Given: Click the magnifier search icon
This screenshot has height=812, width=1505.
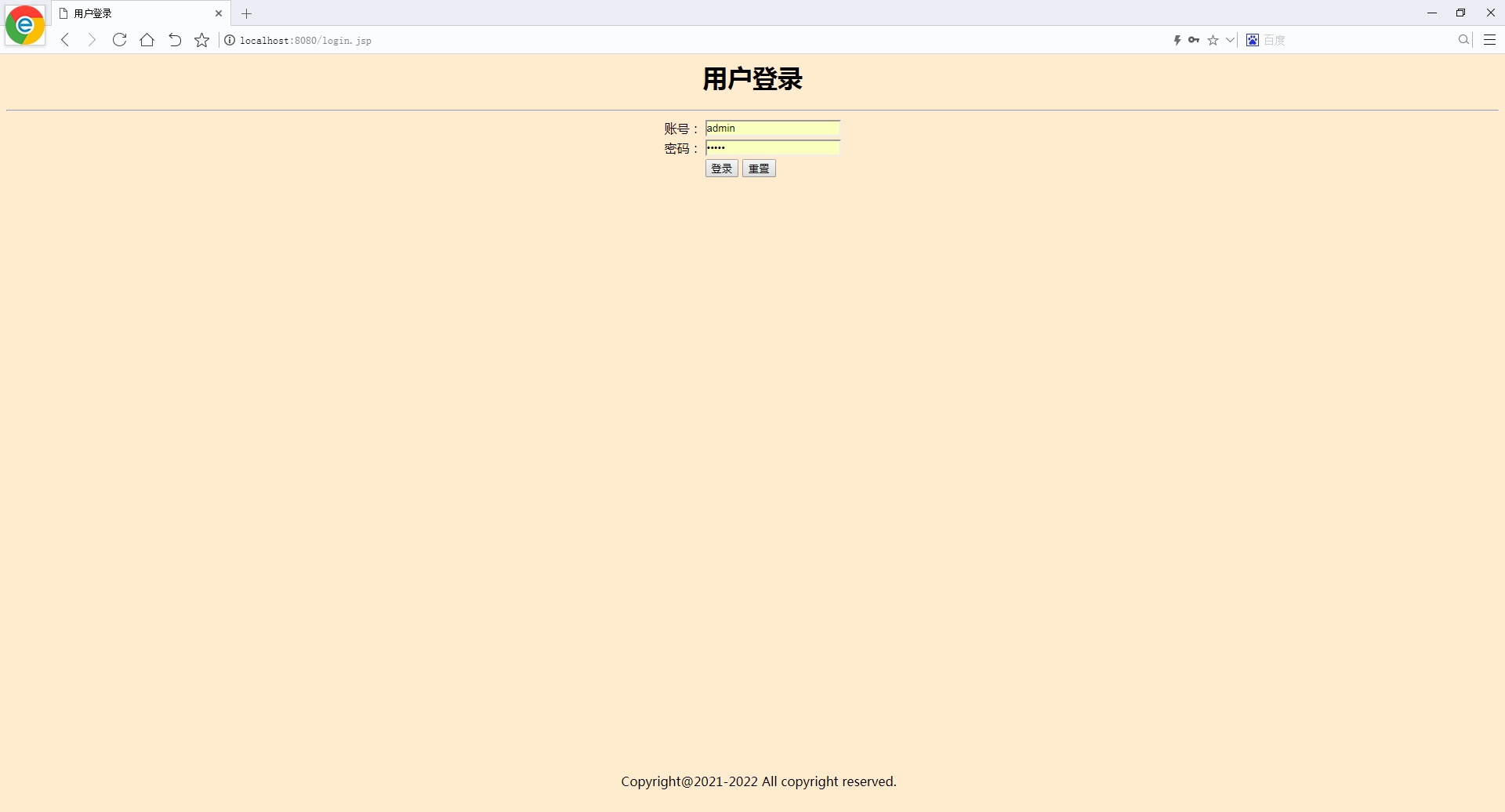Looking at the screenshot, I should point(1463,40).
